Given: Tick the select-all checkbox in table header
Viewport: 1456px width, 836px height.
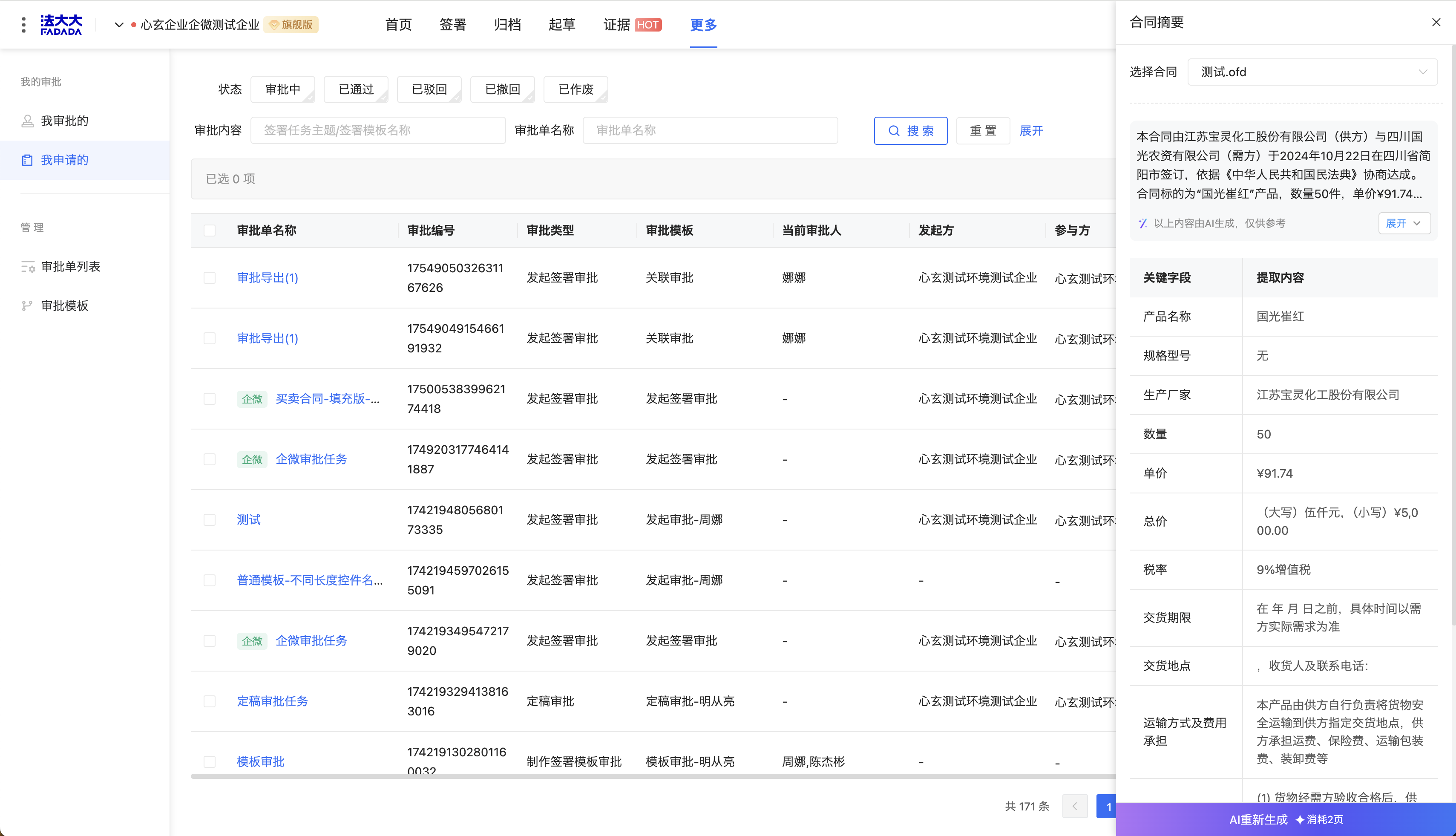Looking at the screenshot, I should pos(210,231).
